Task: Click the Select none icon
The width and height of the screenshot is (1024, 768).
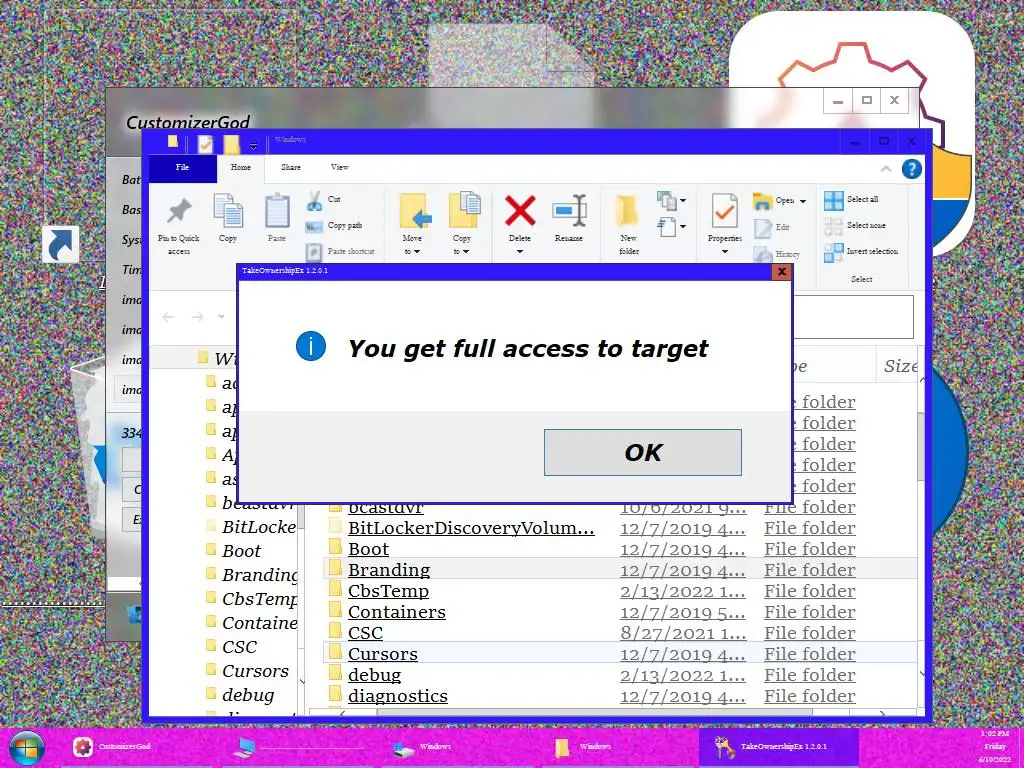Action: point(833,226)
